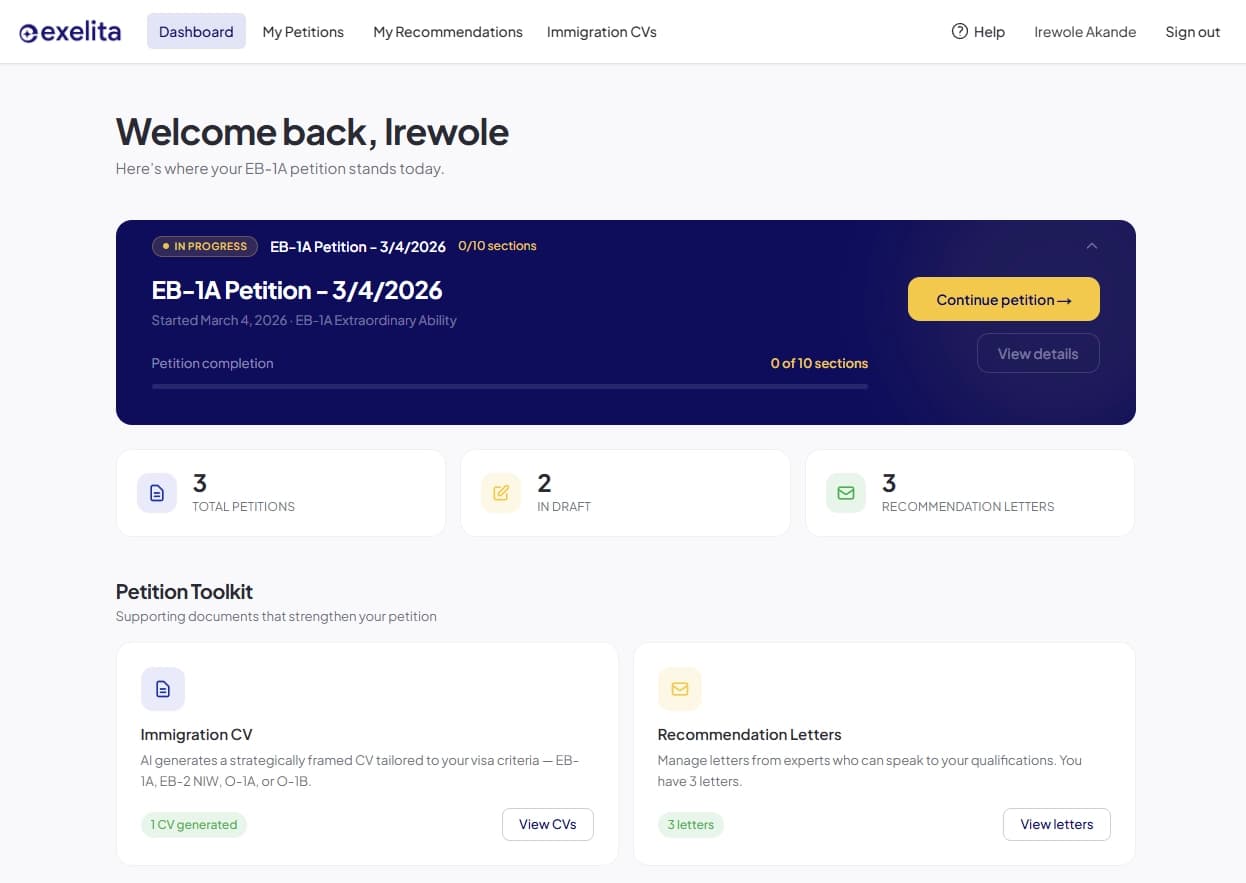Expand the 0/10 sections summary
This screenshot has height=883, width=1246.
tap(497, 245)
